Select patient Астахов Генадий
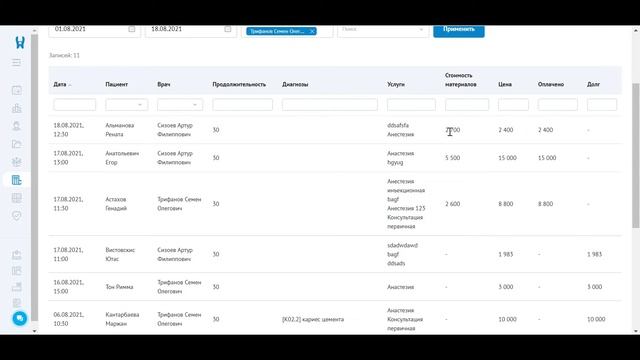 (116, 204)
